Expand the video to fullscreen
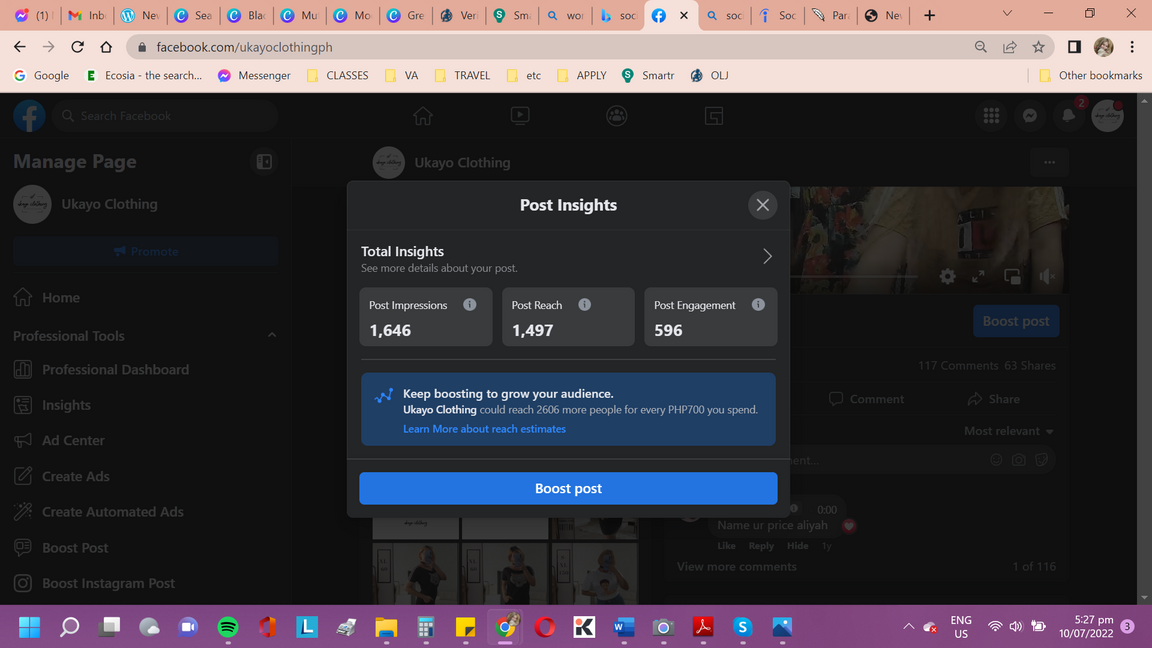 point(979,276)
